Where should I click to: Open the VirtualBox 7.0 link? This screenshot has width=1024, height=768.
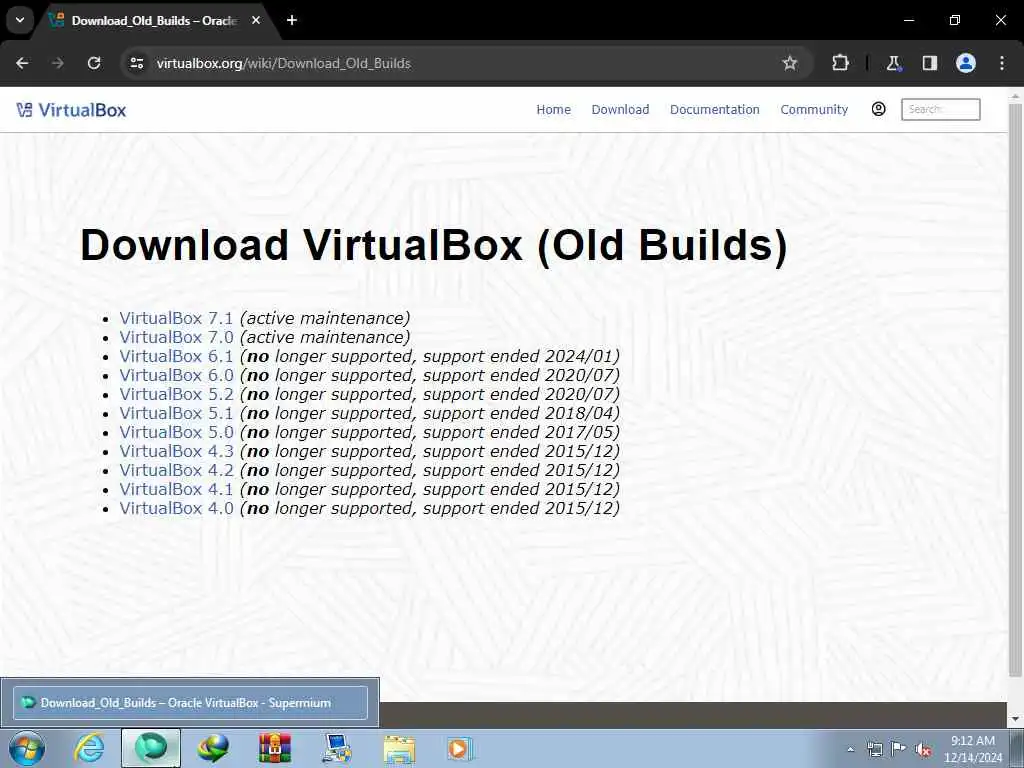(176, 337)
